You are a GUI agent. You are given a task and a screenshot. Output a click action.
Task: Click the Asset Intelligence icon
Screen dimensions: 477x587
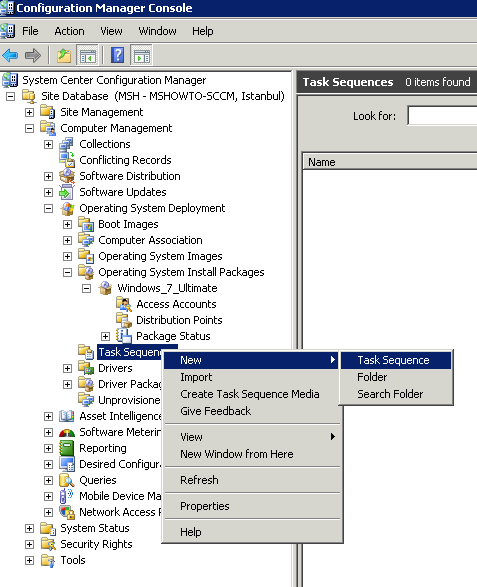pyautogui.click(x=67, y=416)
